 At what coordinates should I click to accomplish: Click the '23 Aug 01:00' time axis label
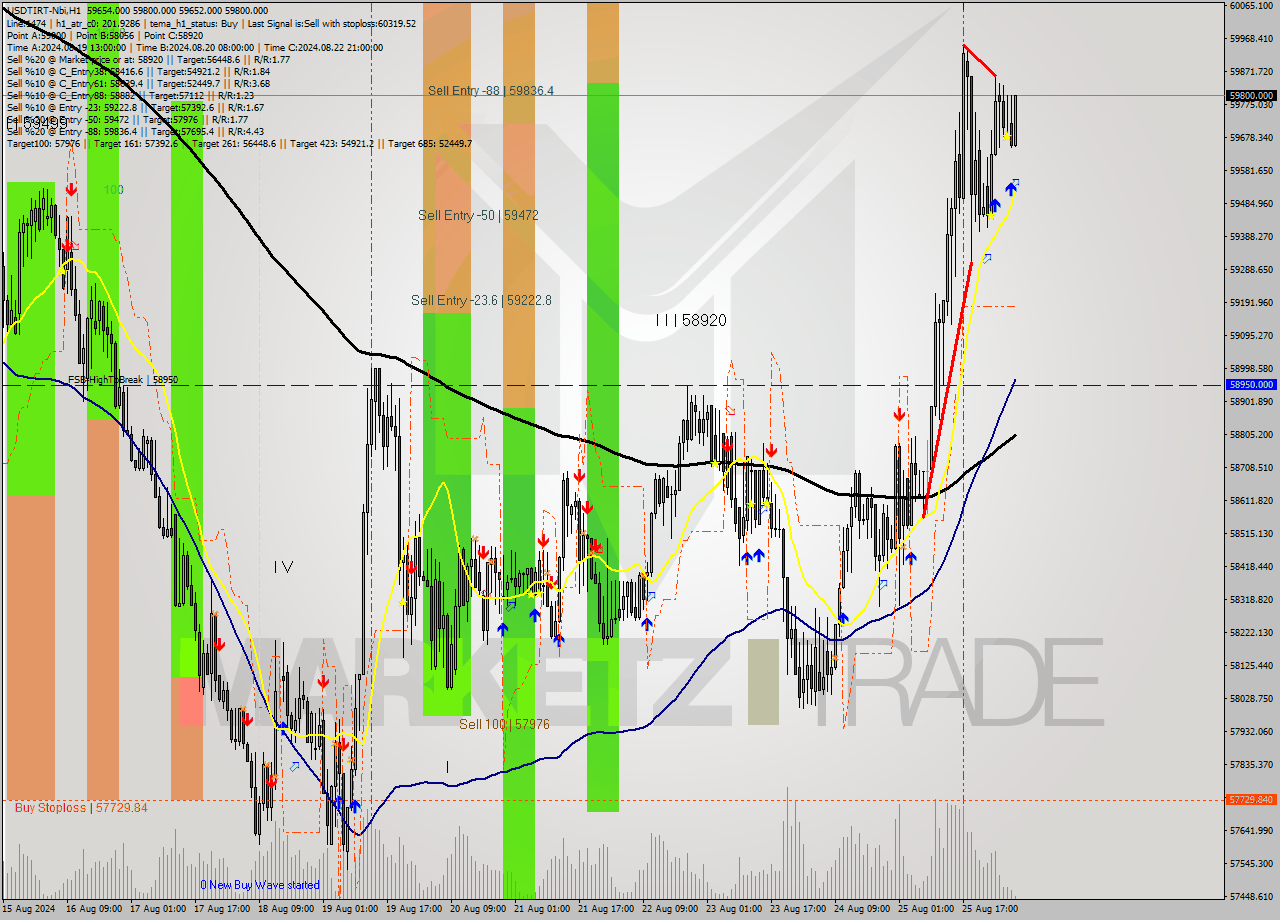click(734, 910)
